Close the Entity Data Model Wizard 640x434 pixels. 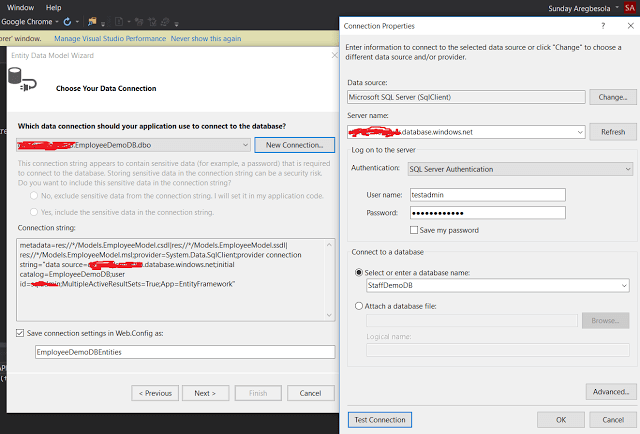pyautogui.click(x=334, y=55)
